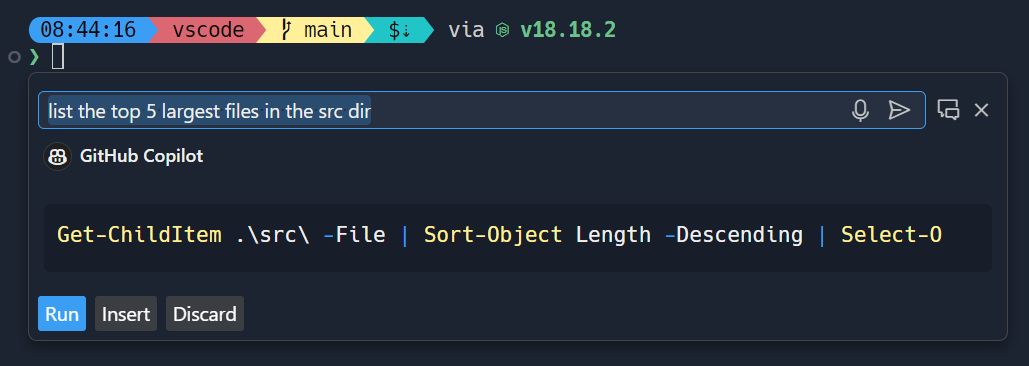Image resolution: width=1029 pixels, height=366 pixels.
Task: Click the 08:44:16 time prompt segment
Action: click(88, 30)
